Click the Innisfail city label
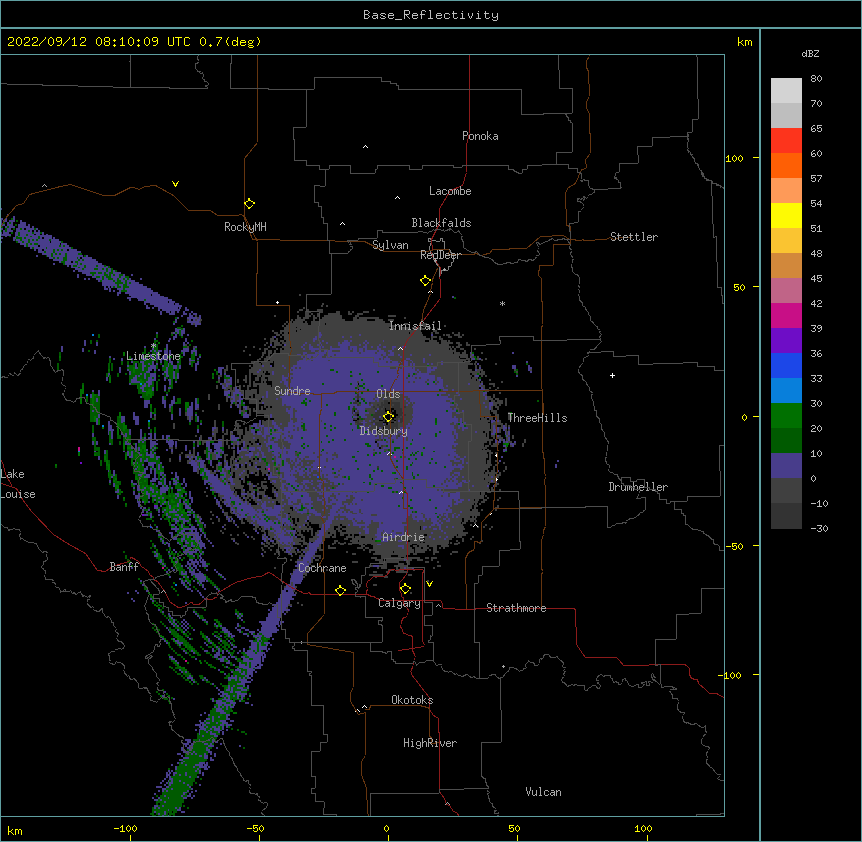 415,326
